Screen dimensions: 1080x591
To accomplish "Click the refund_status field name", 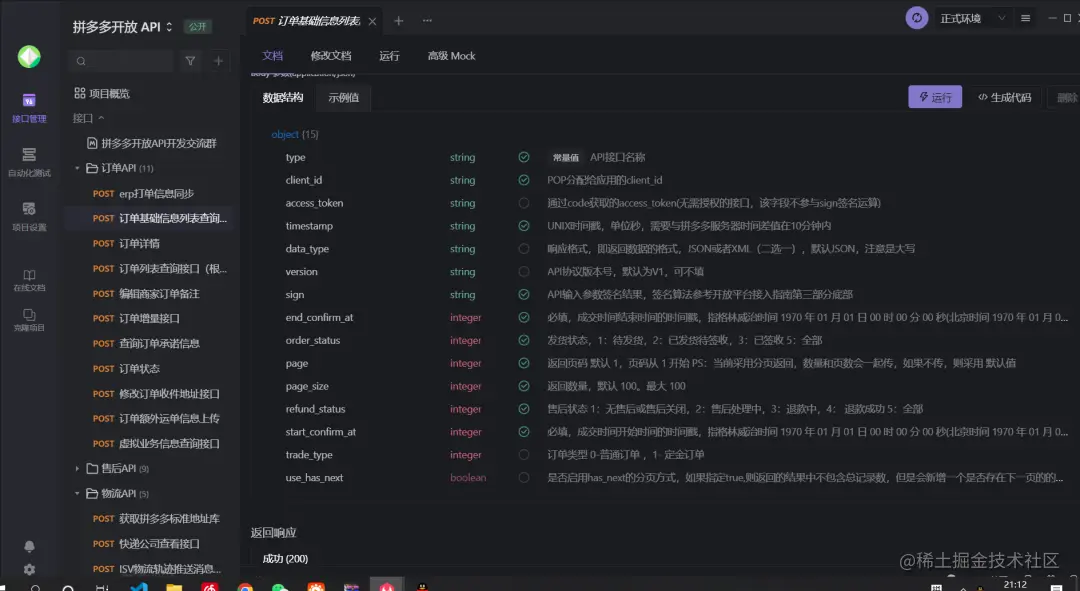I will pyautogui.click(x=315, y=408).
